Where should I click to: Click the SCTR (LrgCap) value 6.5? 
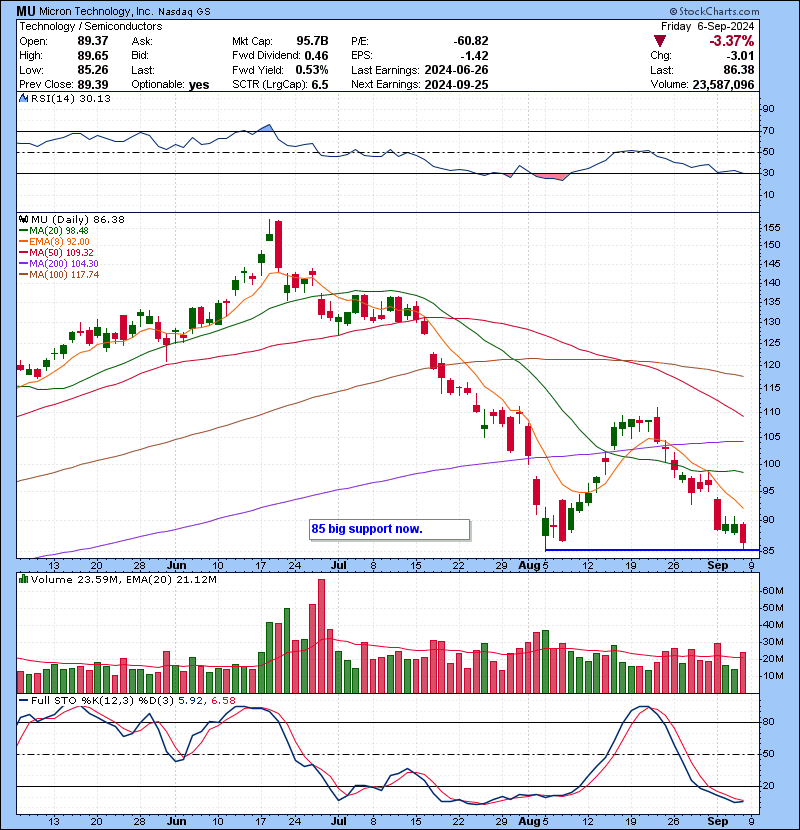point(320,85)
